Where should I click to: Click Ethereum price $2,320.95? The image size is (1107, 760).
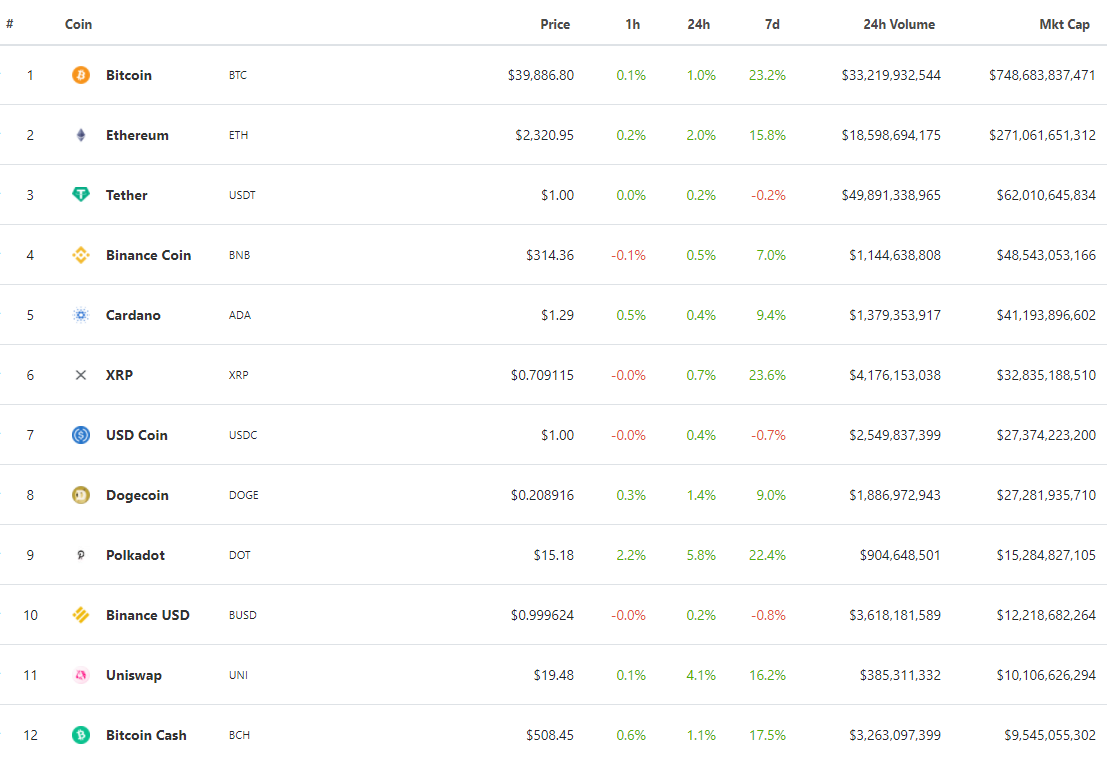coord(544,135)
